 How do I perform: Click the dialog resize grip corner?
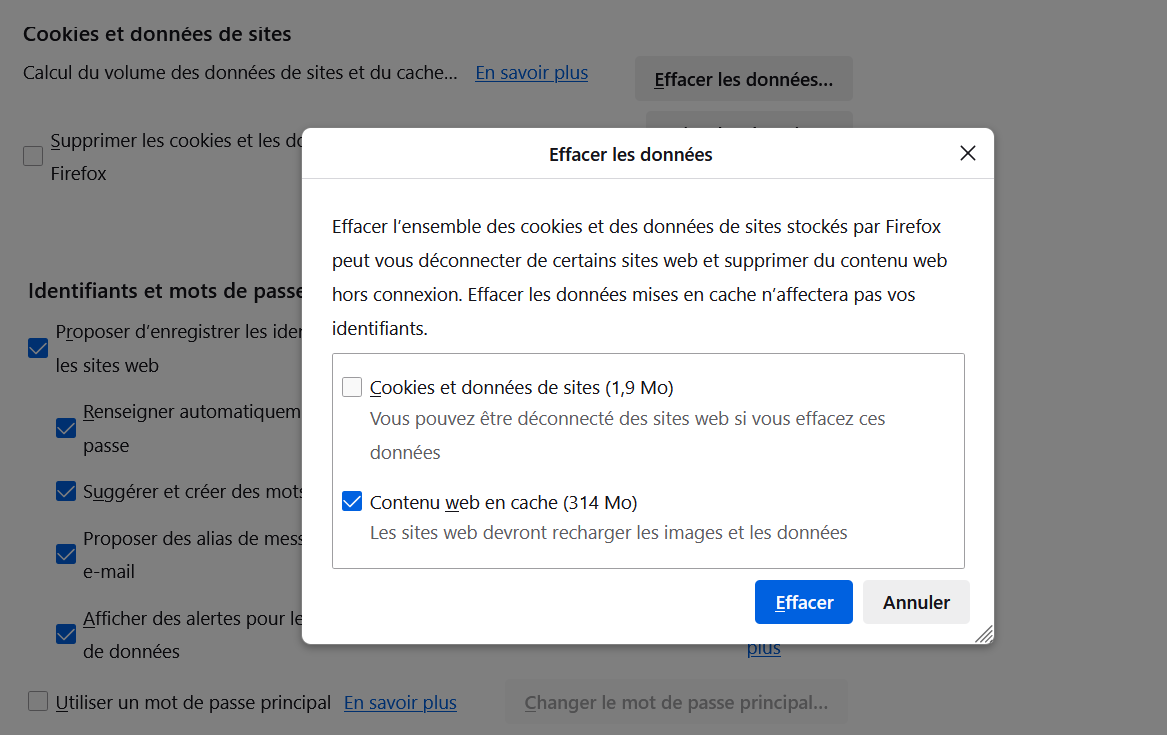click(x=984, y=634)
